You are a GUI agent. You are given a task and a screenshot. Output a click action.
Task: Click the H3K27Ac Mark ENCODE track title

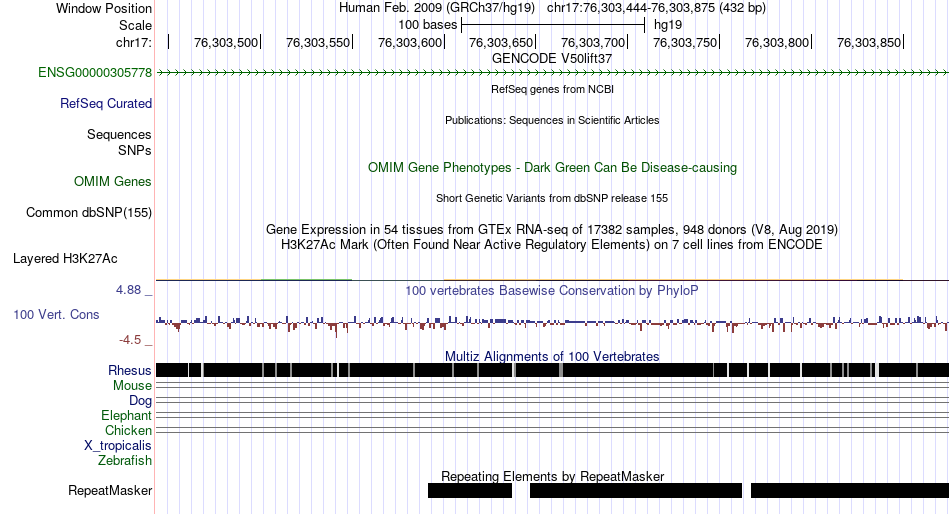click(551, 245)
